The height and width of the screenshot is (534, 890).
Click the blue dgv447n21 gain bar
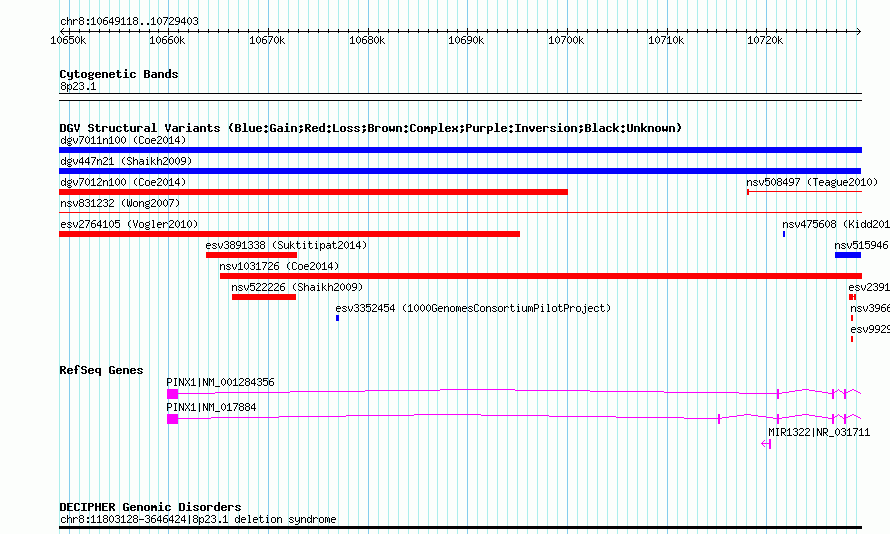(460, 171)
